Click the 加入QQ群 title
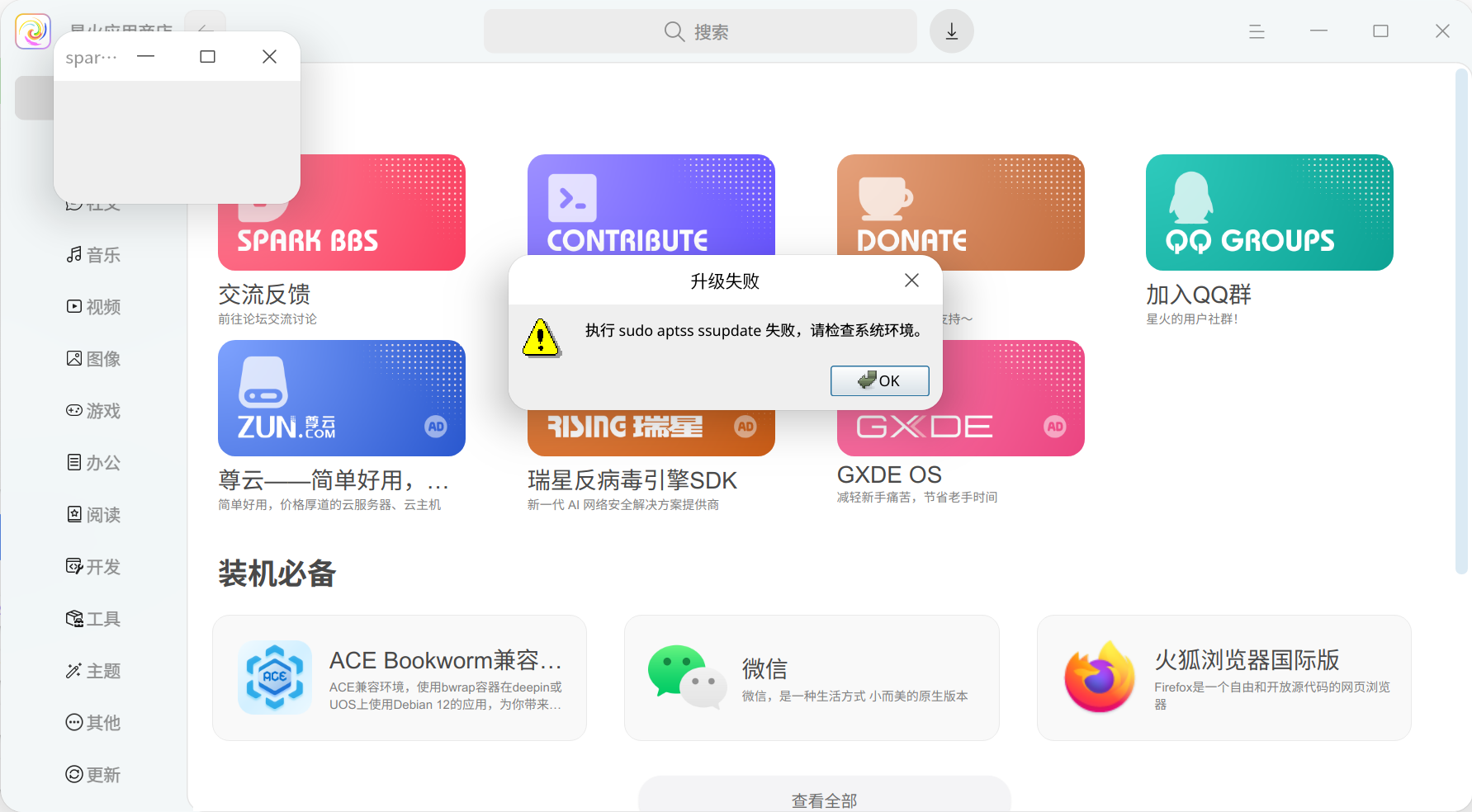 1199,295
